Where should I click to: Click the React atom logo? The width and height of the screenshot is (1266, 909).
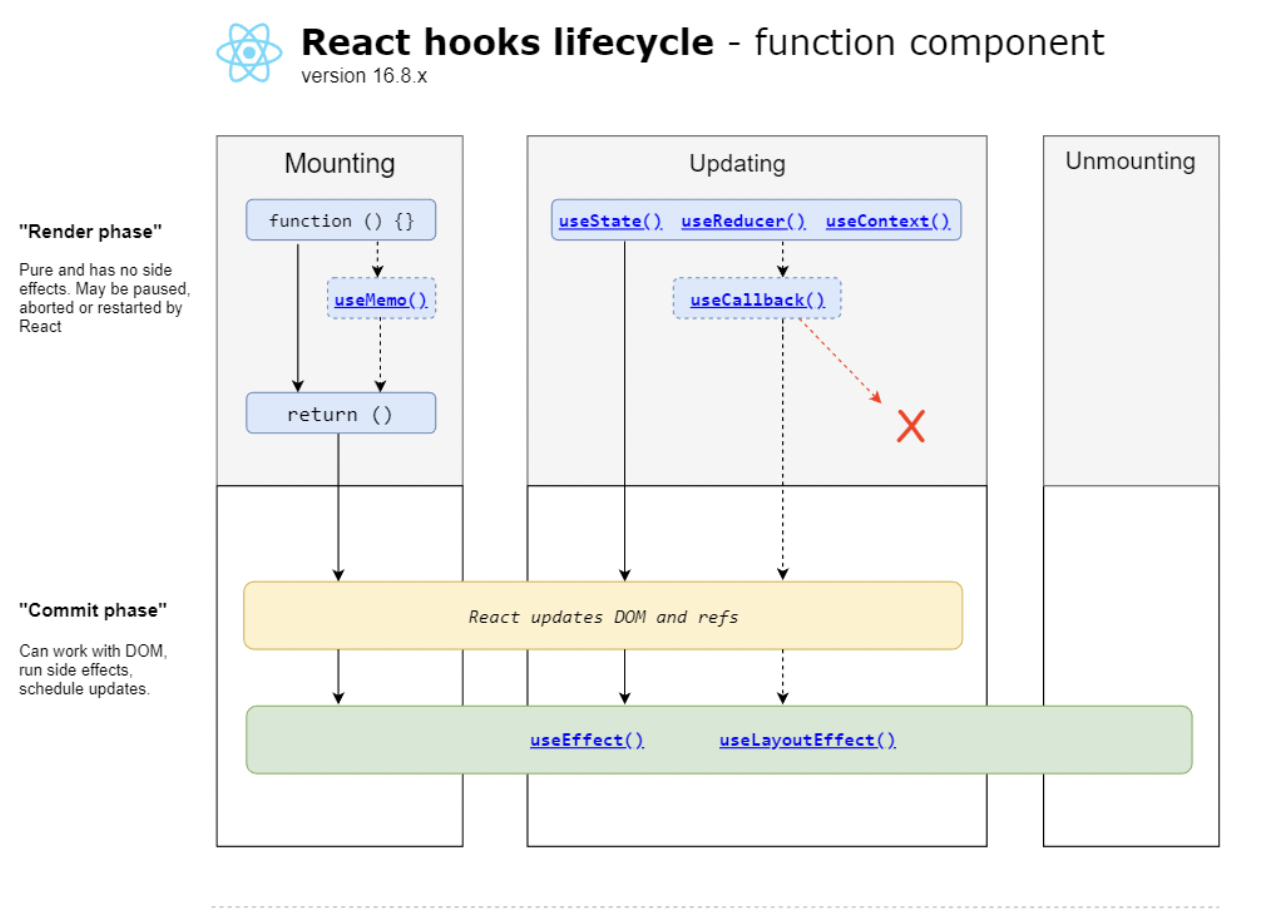pos(249,53)
